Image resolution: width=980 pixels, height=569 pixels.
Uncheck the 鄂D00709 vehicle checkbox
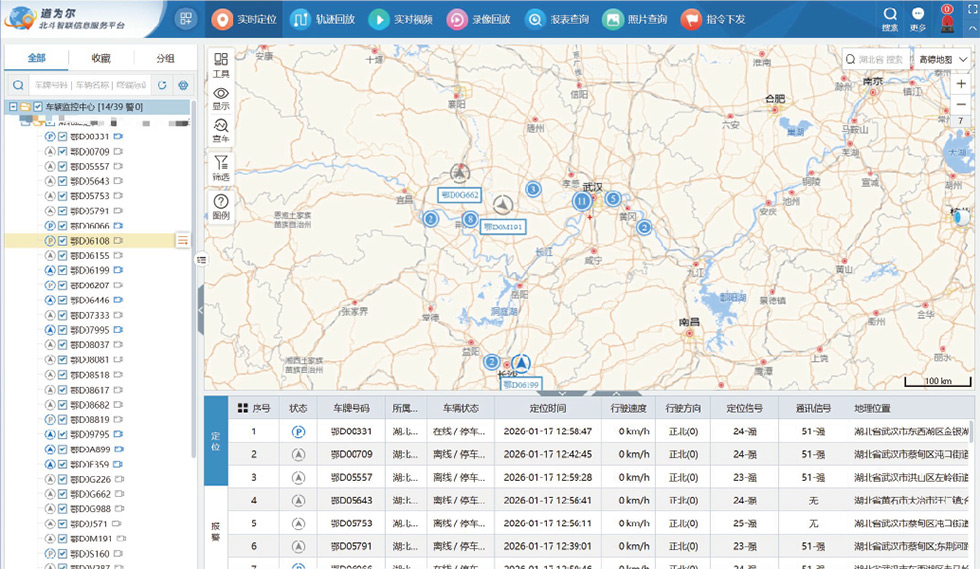tap(63, 151)
